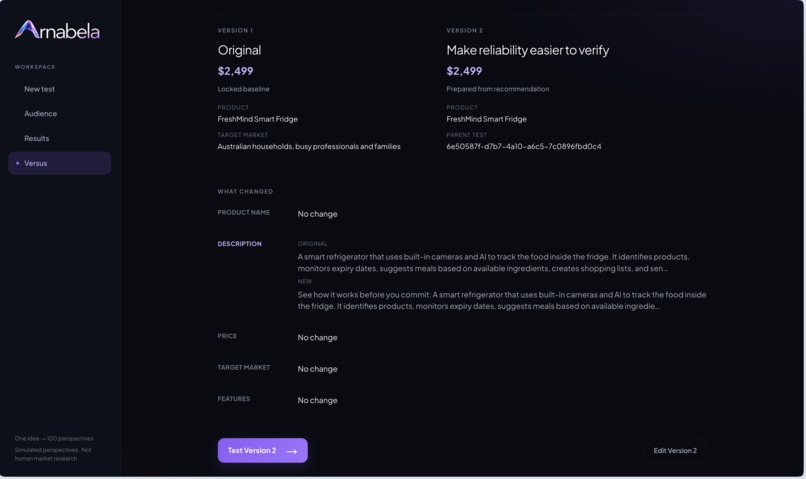The width and height of the screenshot is (806, 479).
Task: Click the 'One idea → 100 perspectives' footer text
Action: tap(54, 438)
